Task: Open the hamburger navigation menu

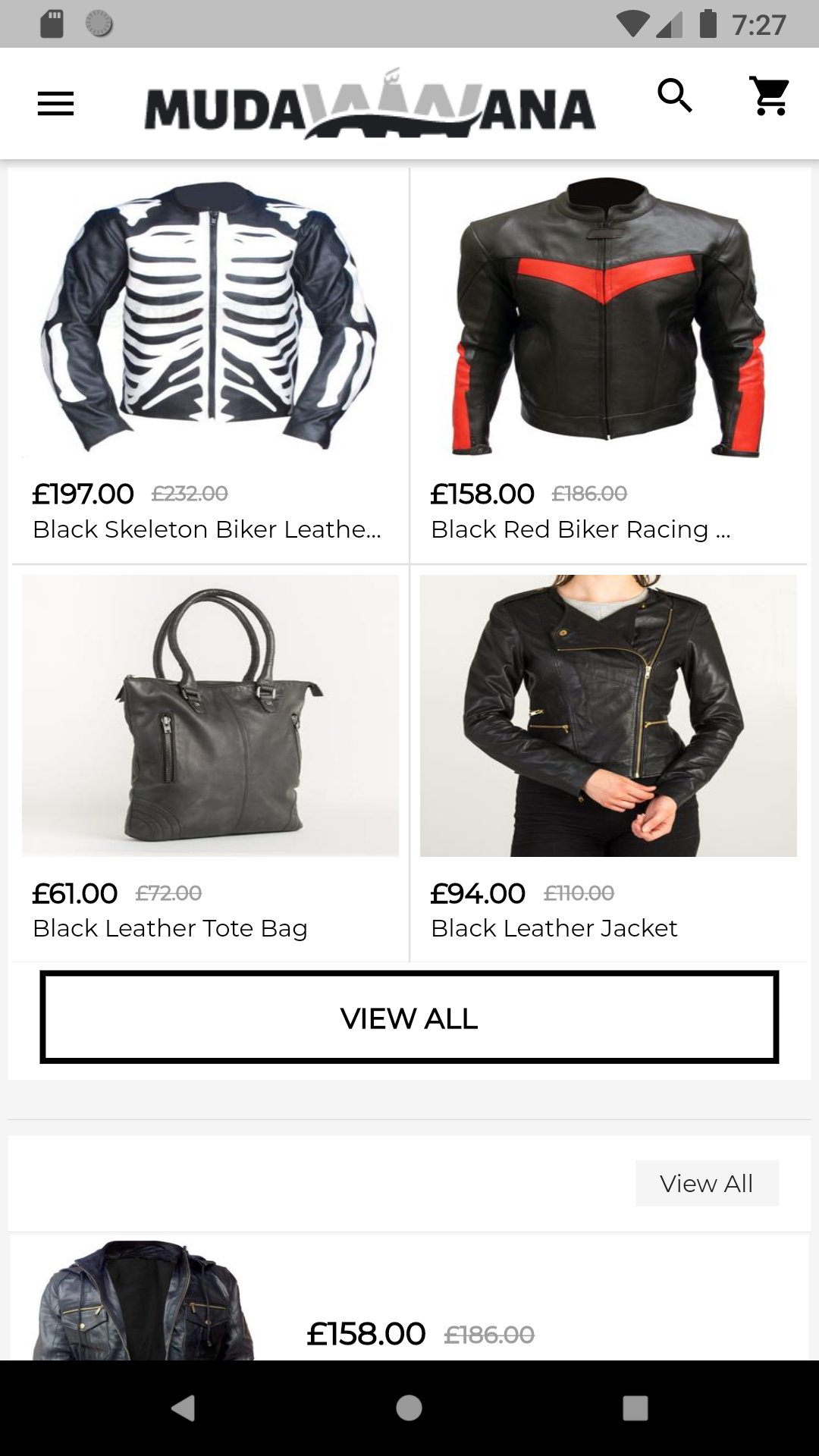Action: point(55,104)
